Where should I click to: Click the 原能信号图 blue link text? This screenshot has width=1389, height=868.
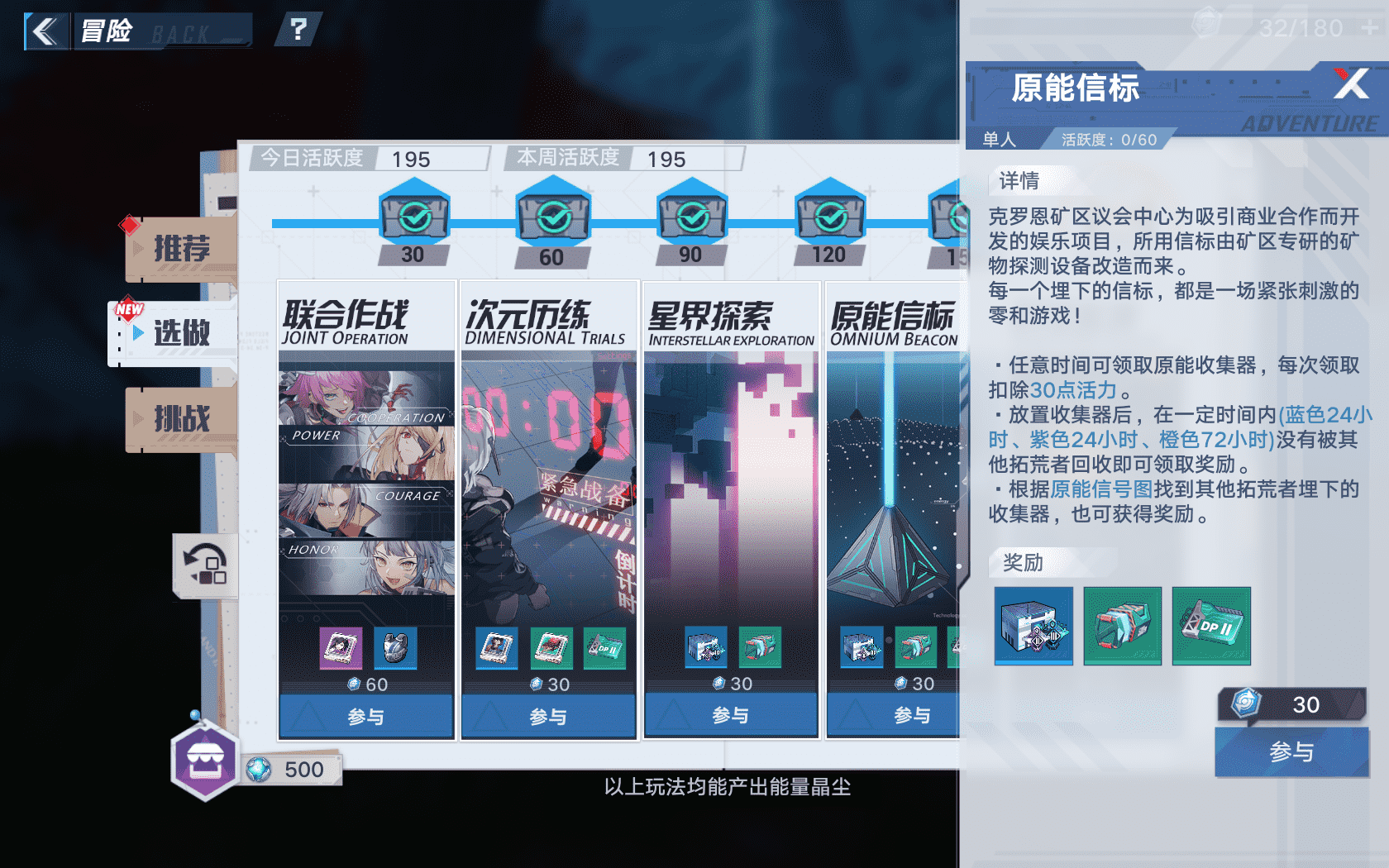1101,489
